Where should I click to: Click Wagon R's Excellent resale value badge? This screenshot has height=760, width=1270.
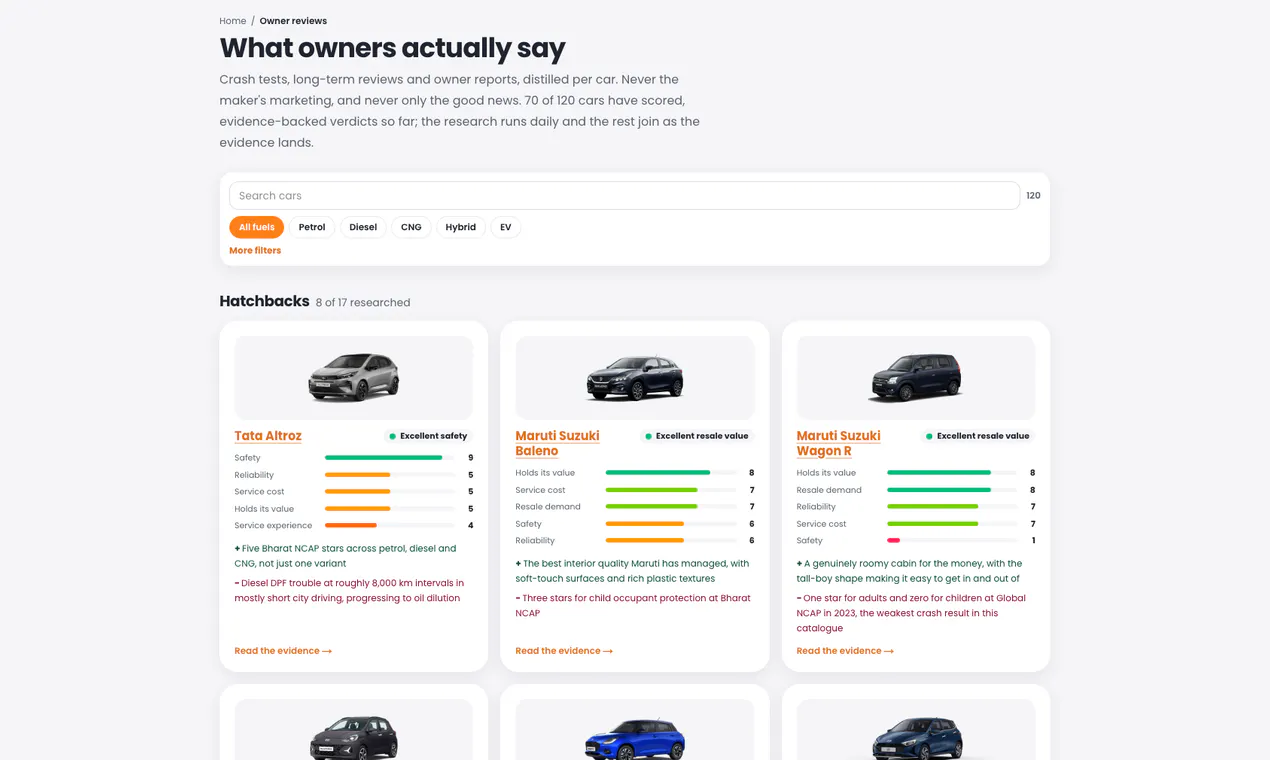pyautogui.click(x=978, y=436)
